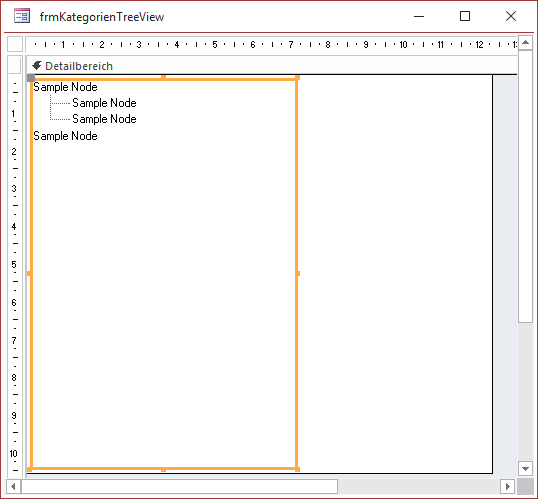The image size is (538, 499).
Task: Click the top-center sizing handle of TreeView
Action: 163,77
